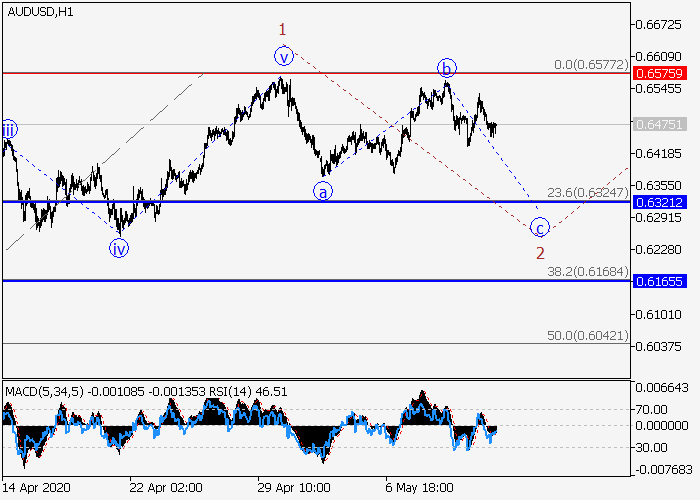Screen dimensions: 700x500
Task: Select the circled wave a label
Action: point(323,191)
